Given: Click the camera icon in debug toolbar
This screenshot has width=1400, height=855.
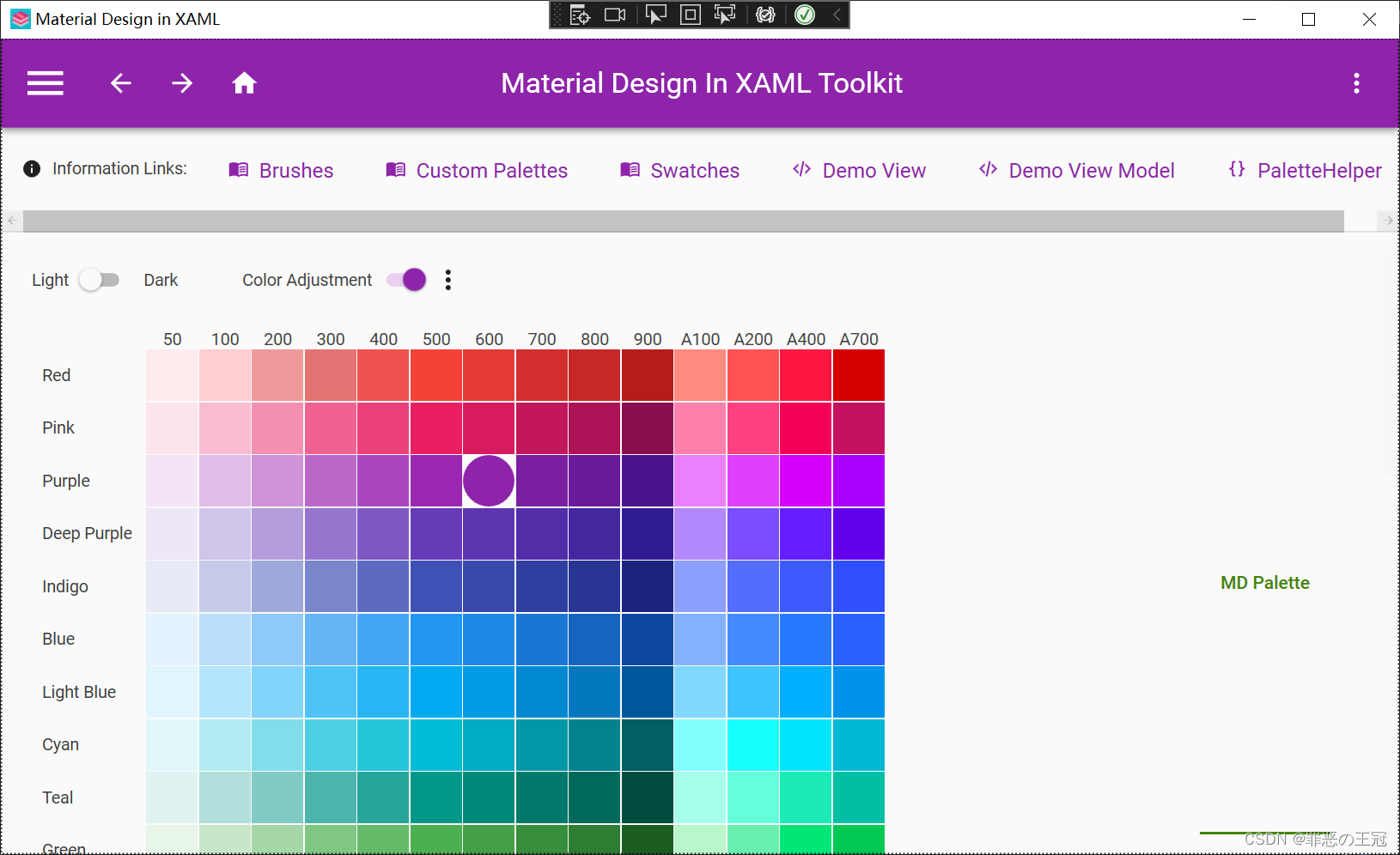Looking at the screenshot, I should click(x=615, y=15).
